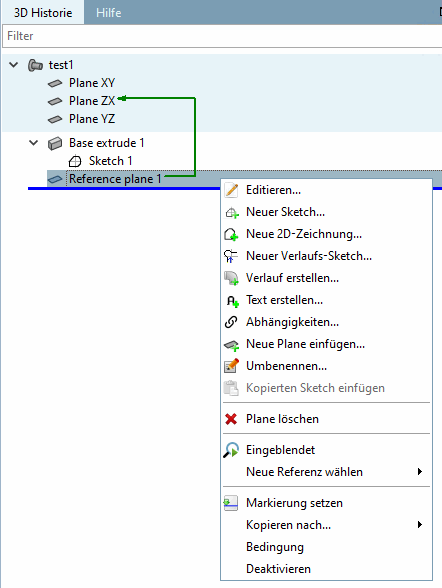Click the Abhängigkeiten chain link icon
442x588 pixels.
point(231,322)
